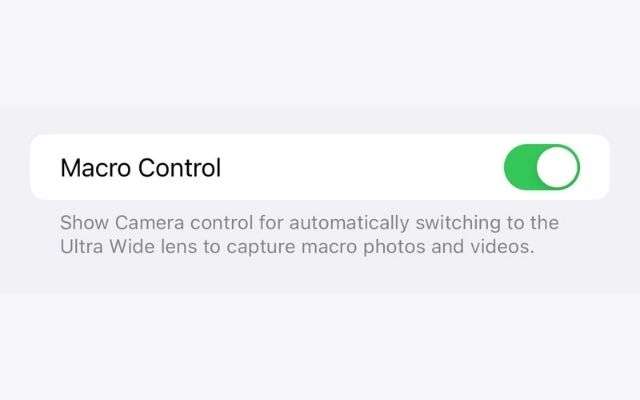
Task: Click the word capture in the footer text
Action: coord(261,247)
